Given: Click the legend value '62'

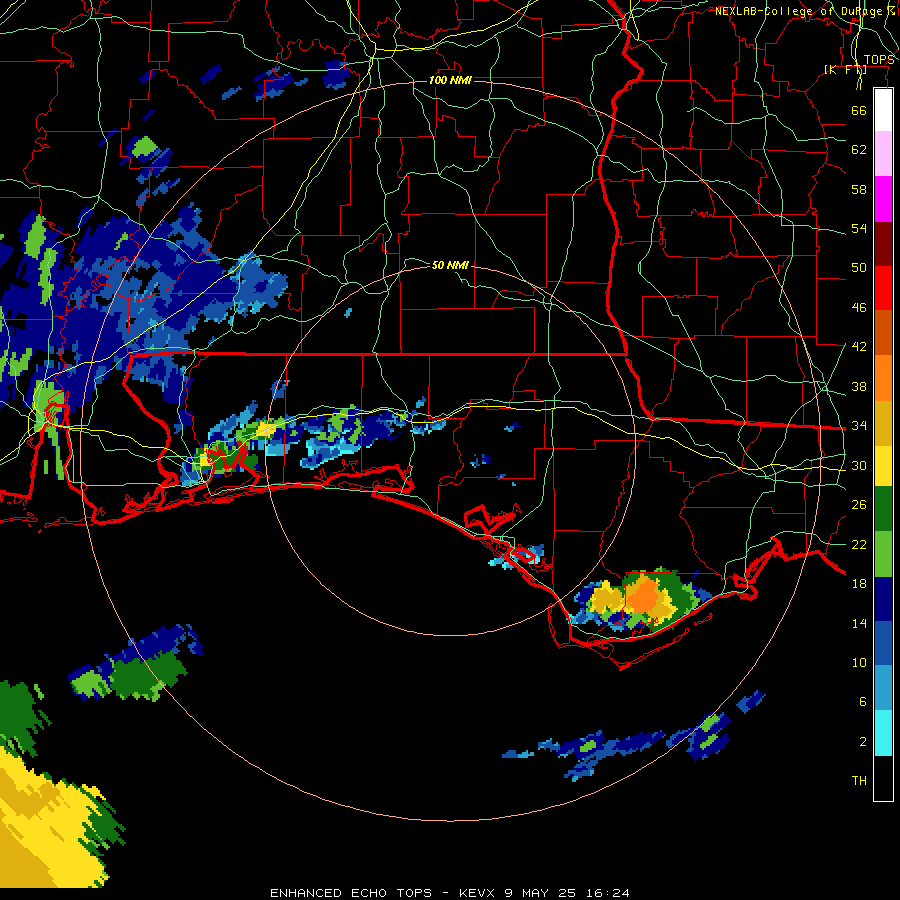Looking at the screenshot, I should click(859, 150).
